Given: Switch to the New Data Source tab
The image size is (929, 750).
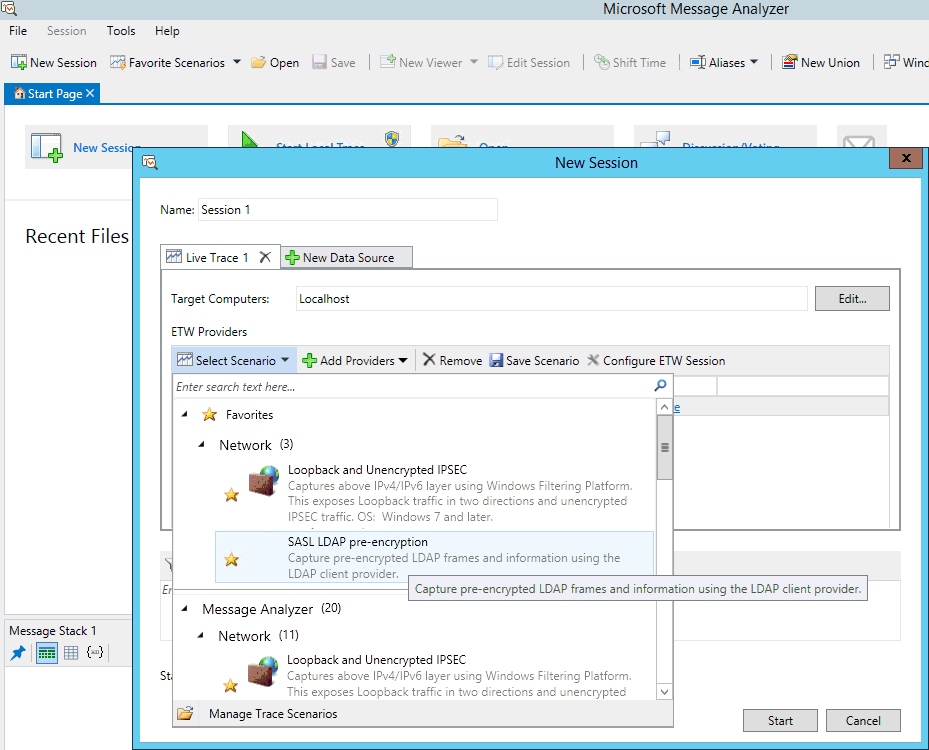Looking at the screenshot, I should coord(347,258).
